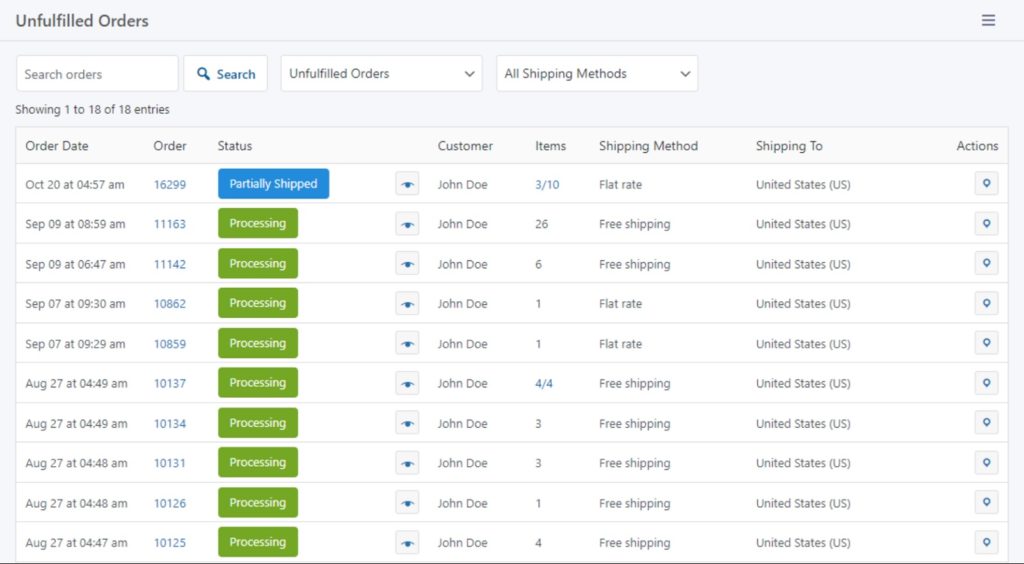Click Processing badge for order 10137
Viewport: 1024px width, 564px height.
258,383
